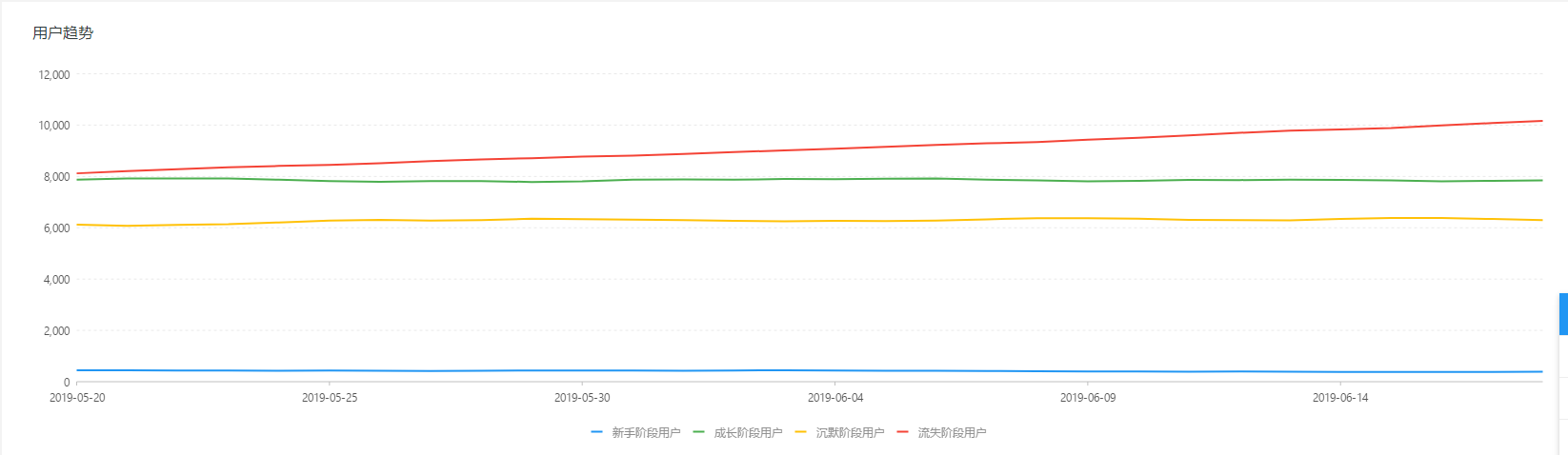Click the 2019-06-14 x-axis date label
Screen dimensions: 1568x455
pos(1340,397)
